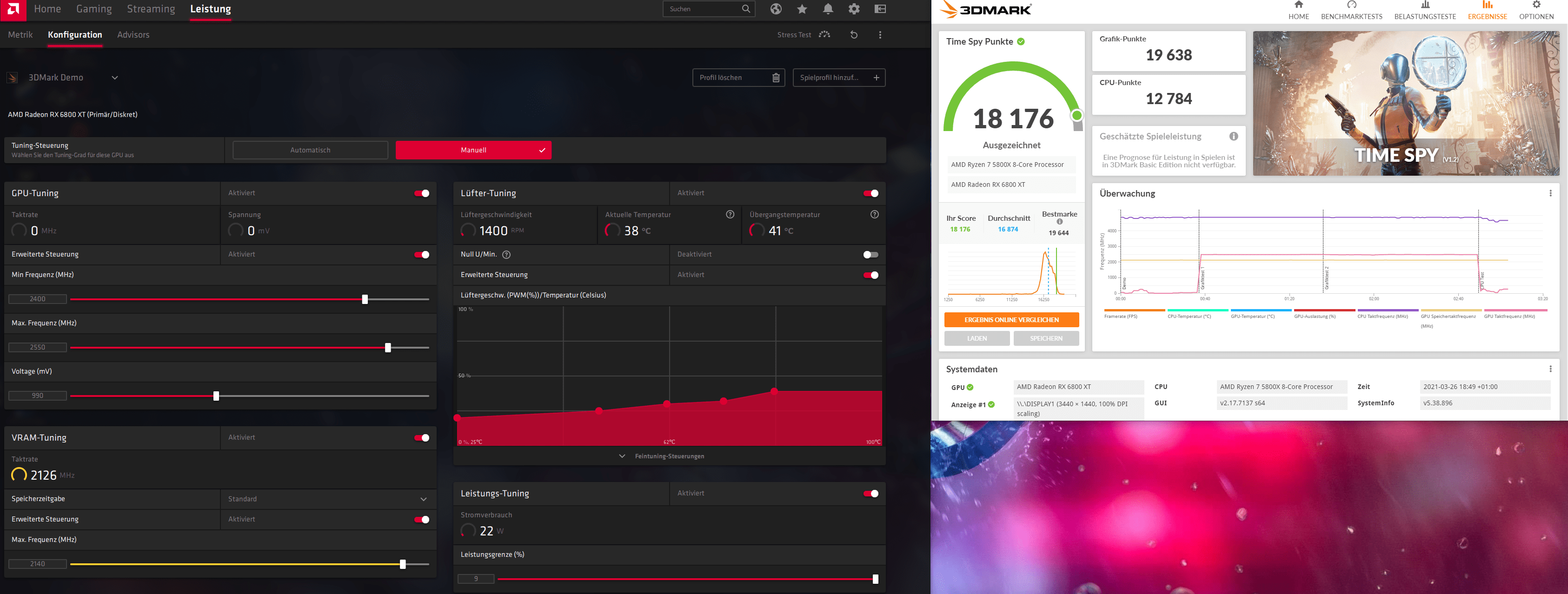The width and height of the screenshot is (1568, 594).
Task: Switch to the Metrik tab
Action: 20,35
